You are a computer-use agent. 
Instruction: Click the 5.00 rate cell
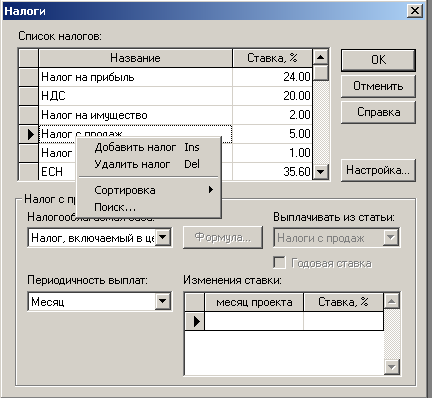click(272, 134)
